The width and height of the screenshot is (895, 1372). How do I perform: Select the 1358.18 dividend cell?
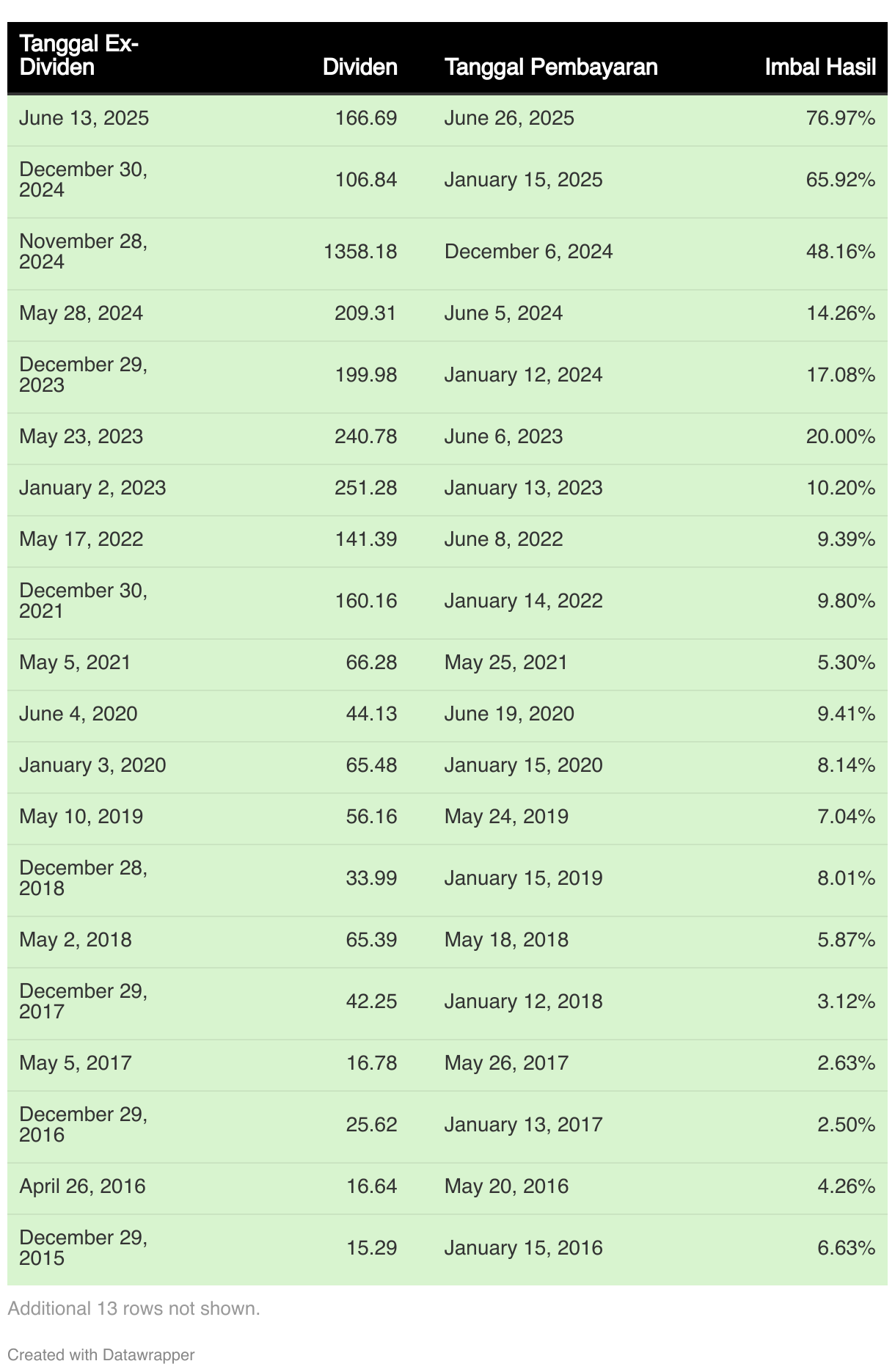pyautogui.click(x=360, y=252)
